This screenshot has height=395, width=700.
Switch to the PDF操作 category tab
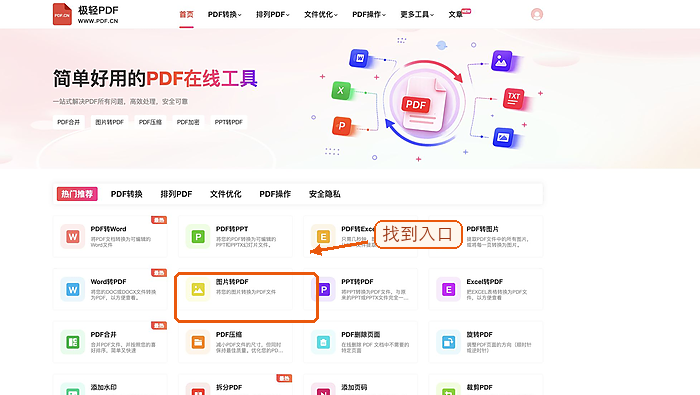coord(275,194)
